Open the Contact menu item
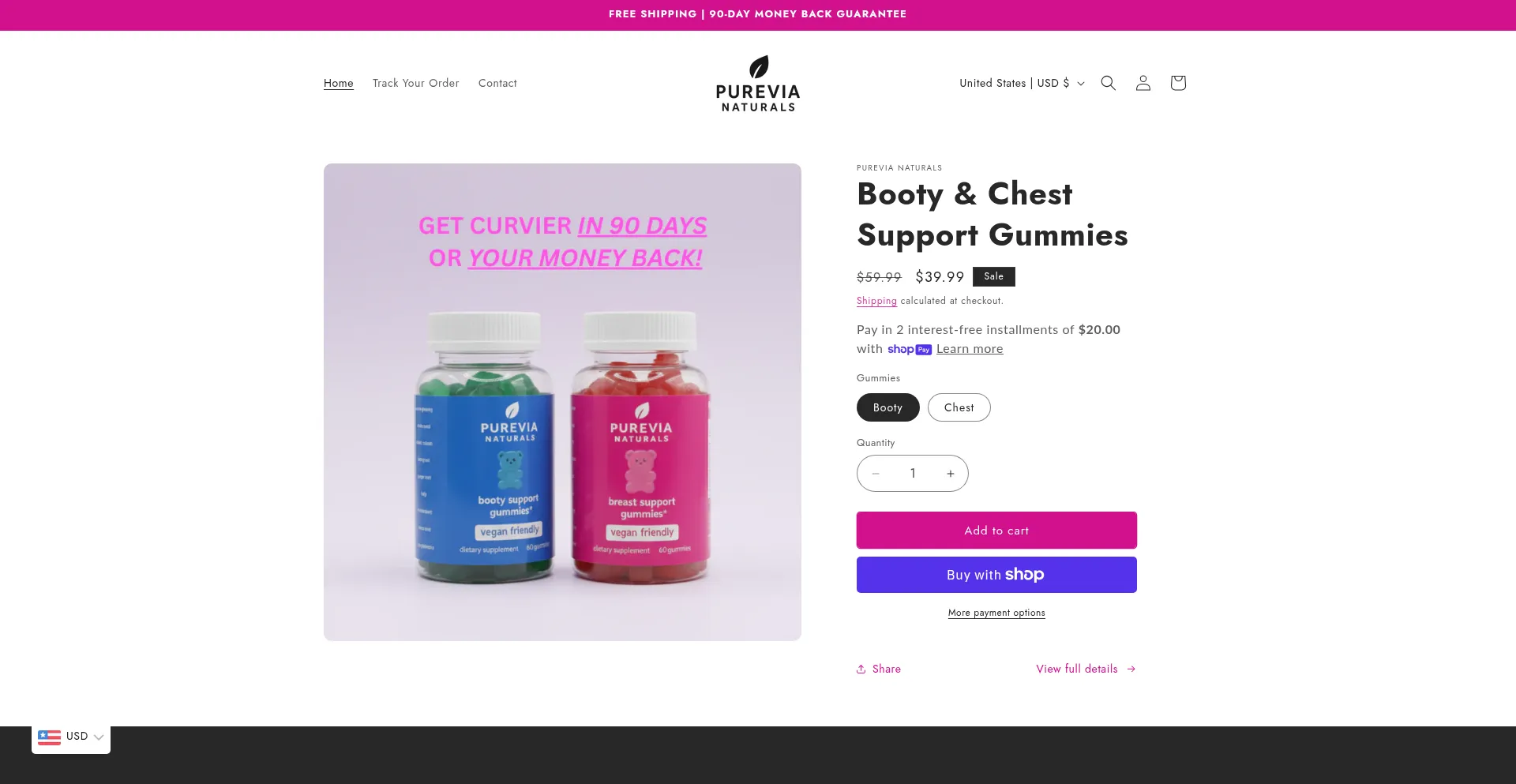1516x784 pixels. point(497,83)
